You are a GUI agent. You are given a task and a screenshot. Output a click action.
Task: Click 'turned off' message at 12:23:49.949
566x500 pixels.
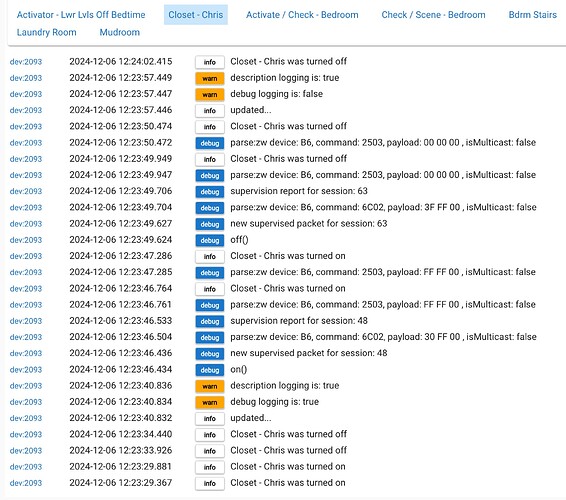(x=288, y=158)
